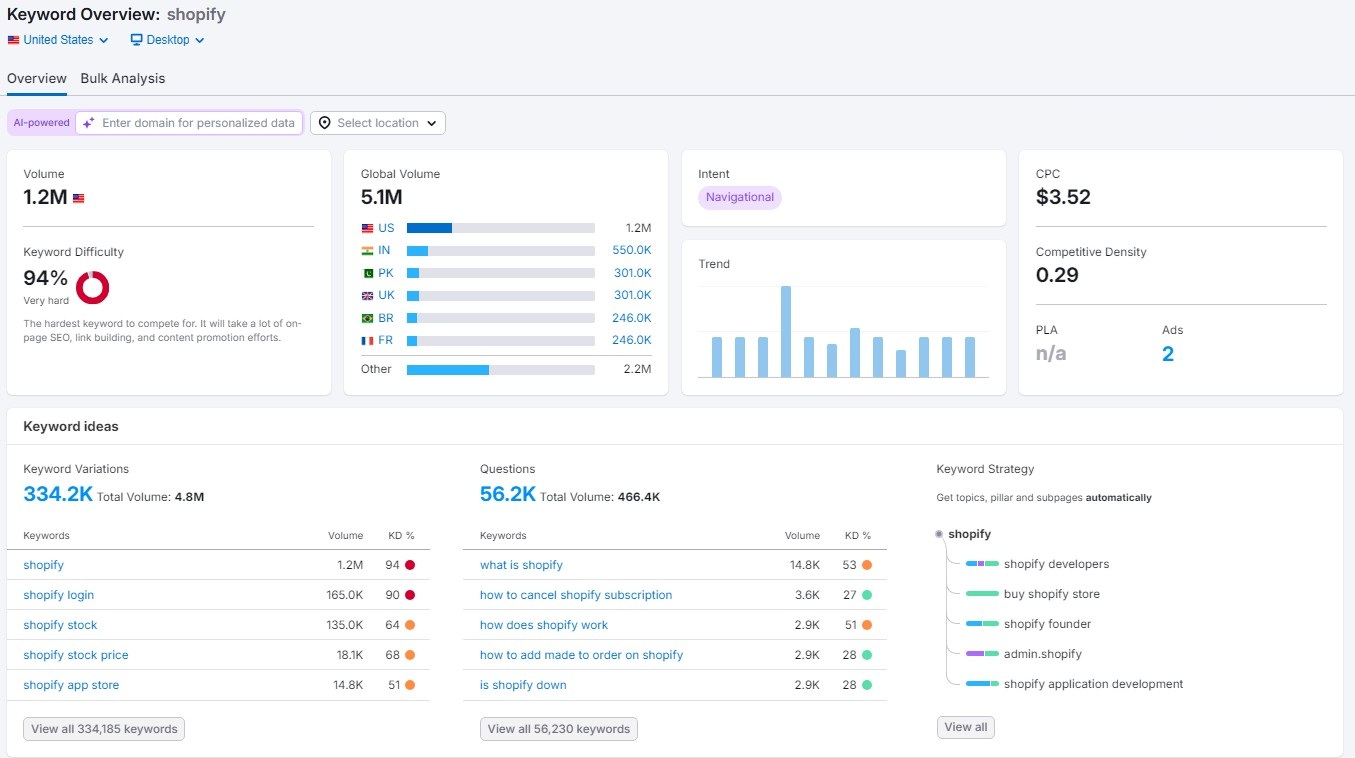Click the US flag in Global Volume
Screen dimensions: 1355x758
coord(367,228)
